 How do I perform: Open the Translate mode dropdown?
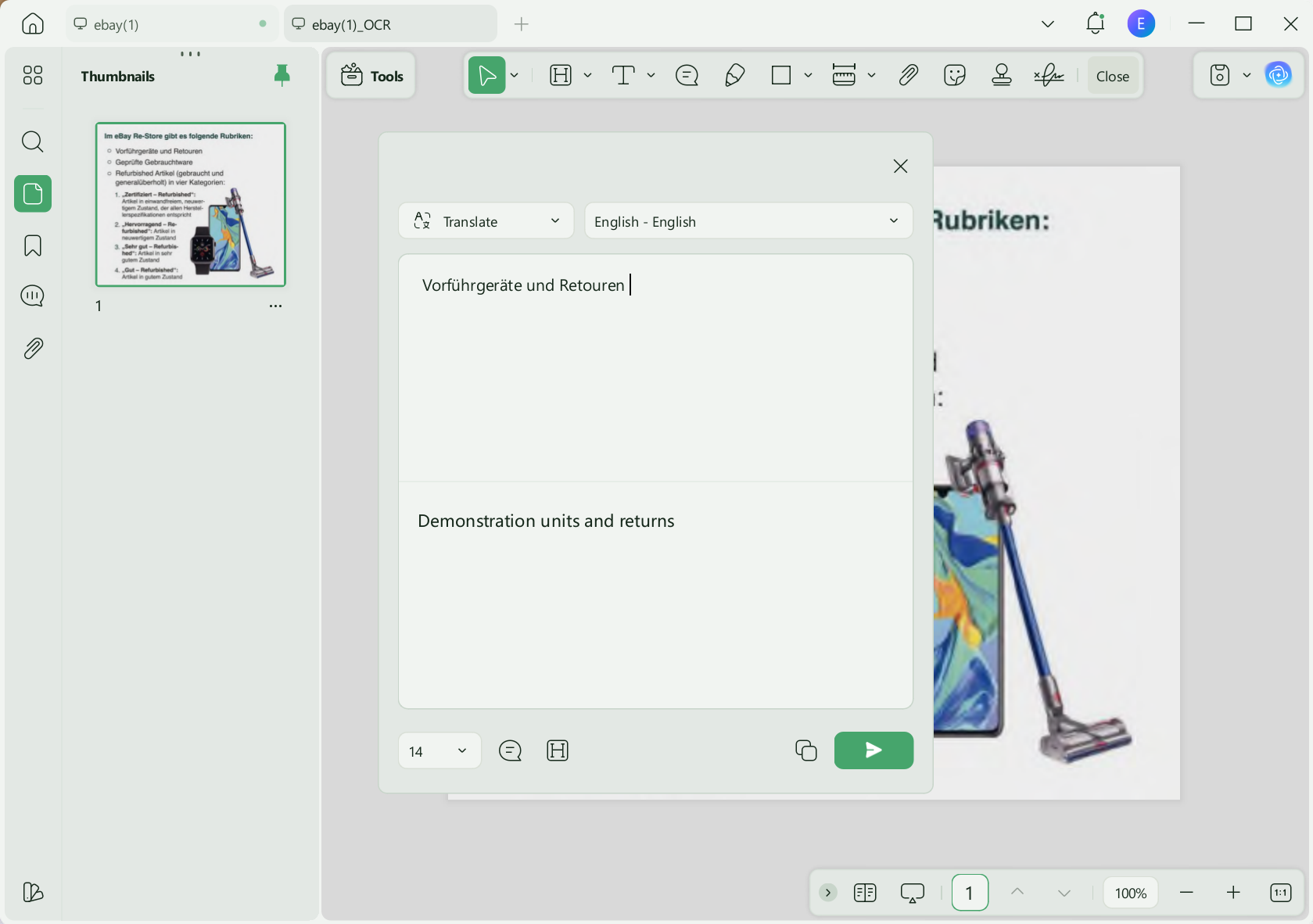click(x=486, y=221)
